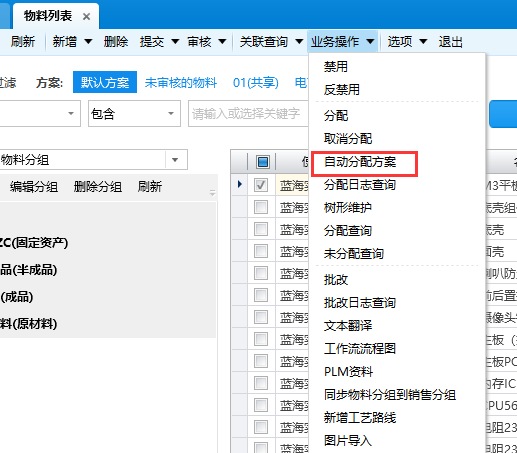The image size is (517, 453).
Task: Click the 新增 toolbar button
Action: point(65,42)
